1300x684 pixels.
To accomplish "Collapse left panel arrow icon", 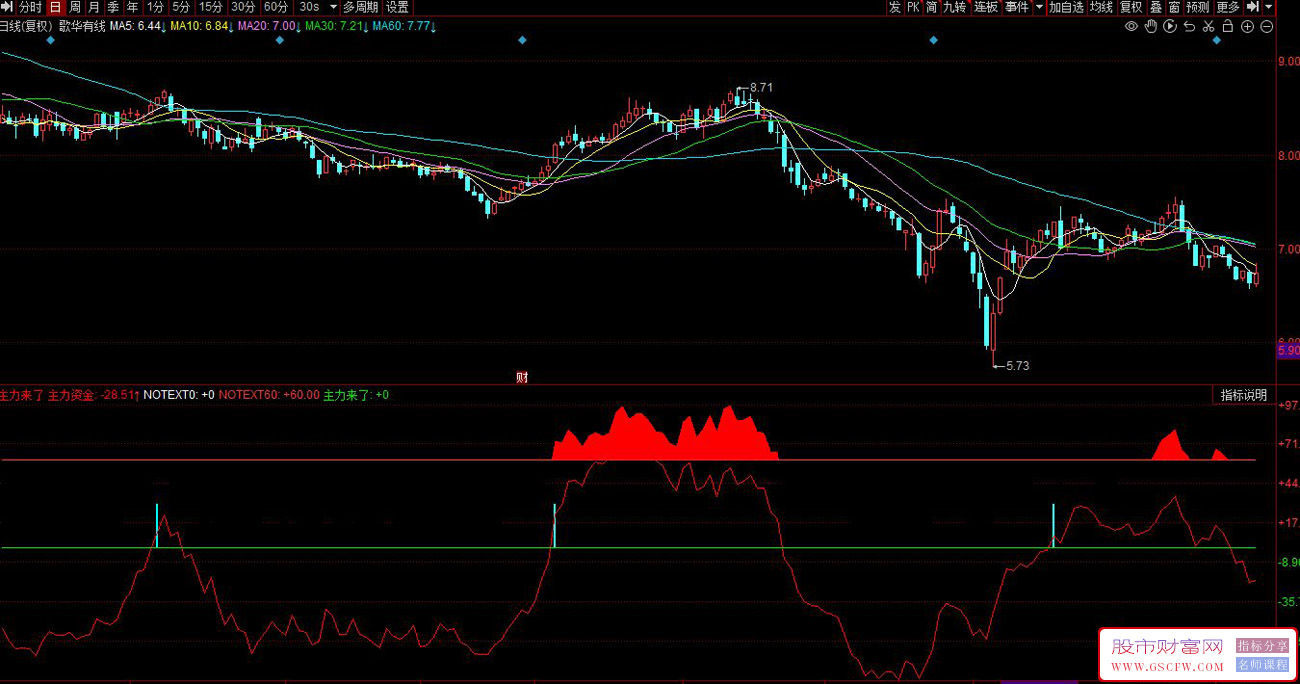I will click(9, 7).
